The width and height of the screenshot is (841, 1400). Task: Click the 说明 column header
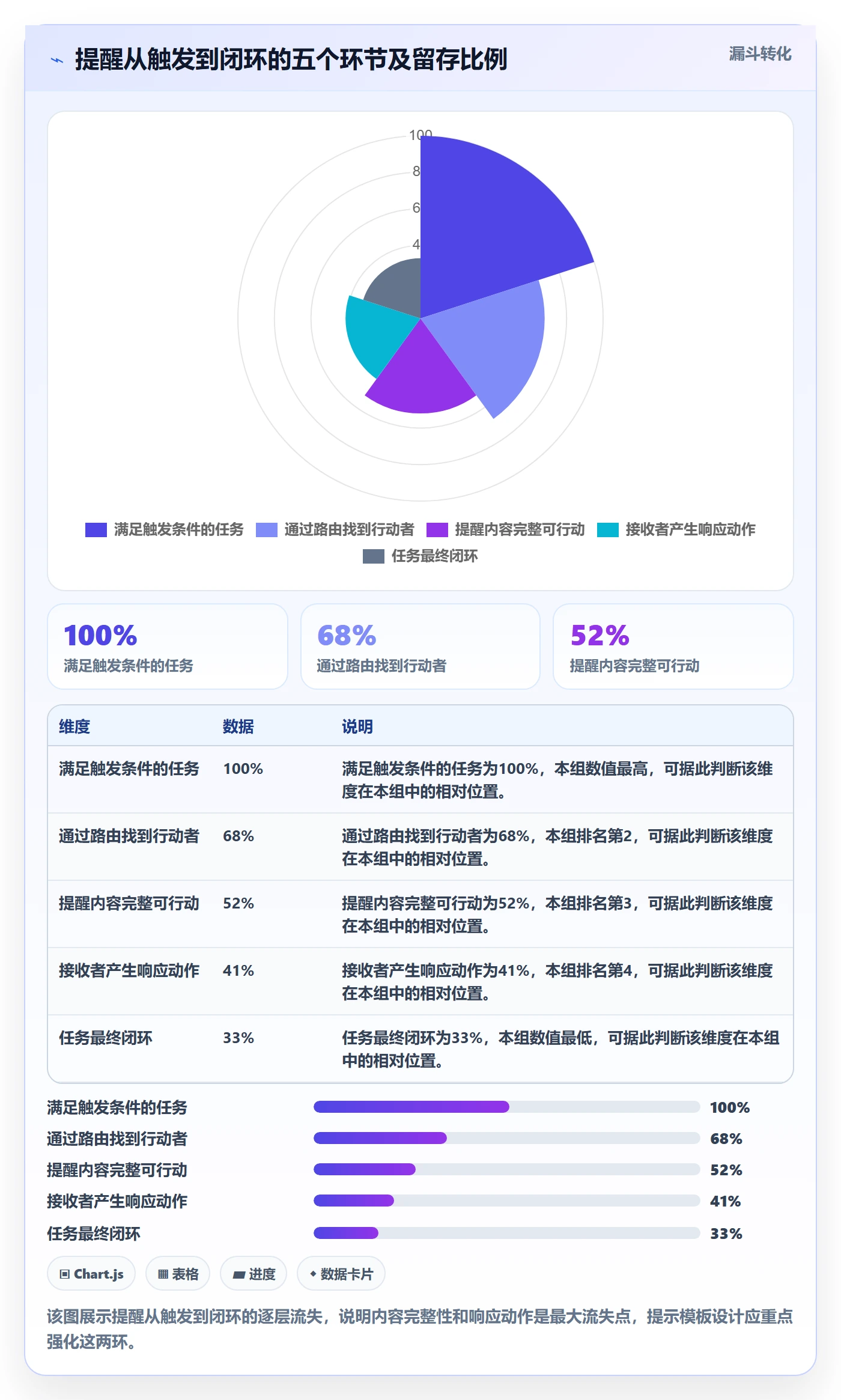(x=357, y=726)
